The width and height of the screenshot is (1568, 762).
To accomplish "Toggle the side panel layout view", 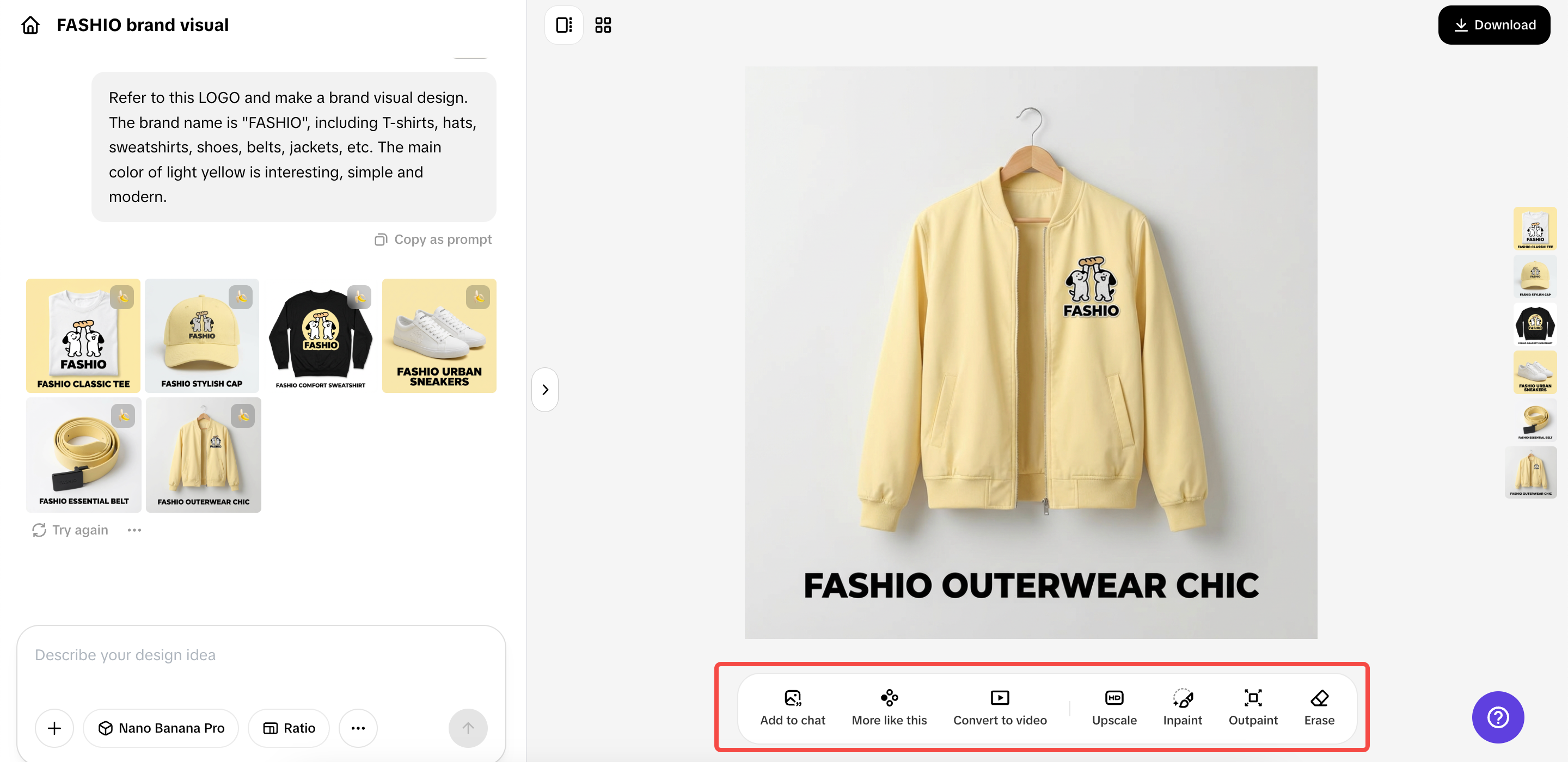I will coord(563,26).
